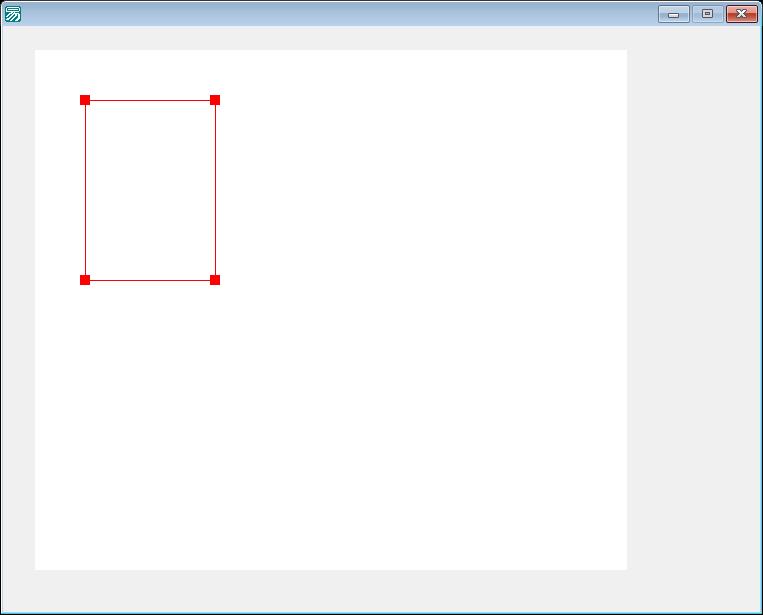The image size is (763, 615).
Task: Open the application icon system menu
Action: [13, 14]
